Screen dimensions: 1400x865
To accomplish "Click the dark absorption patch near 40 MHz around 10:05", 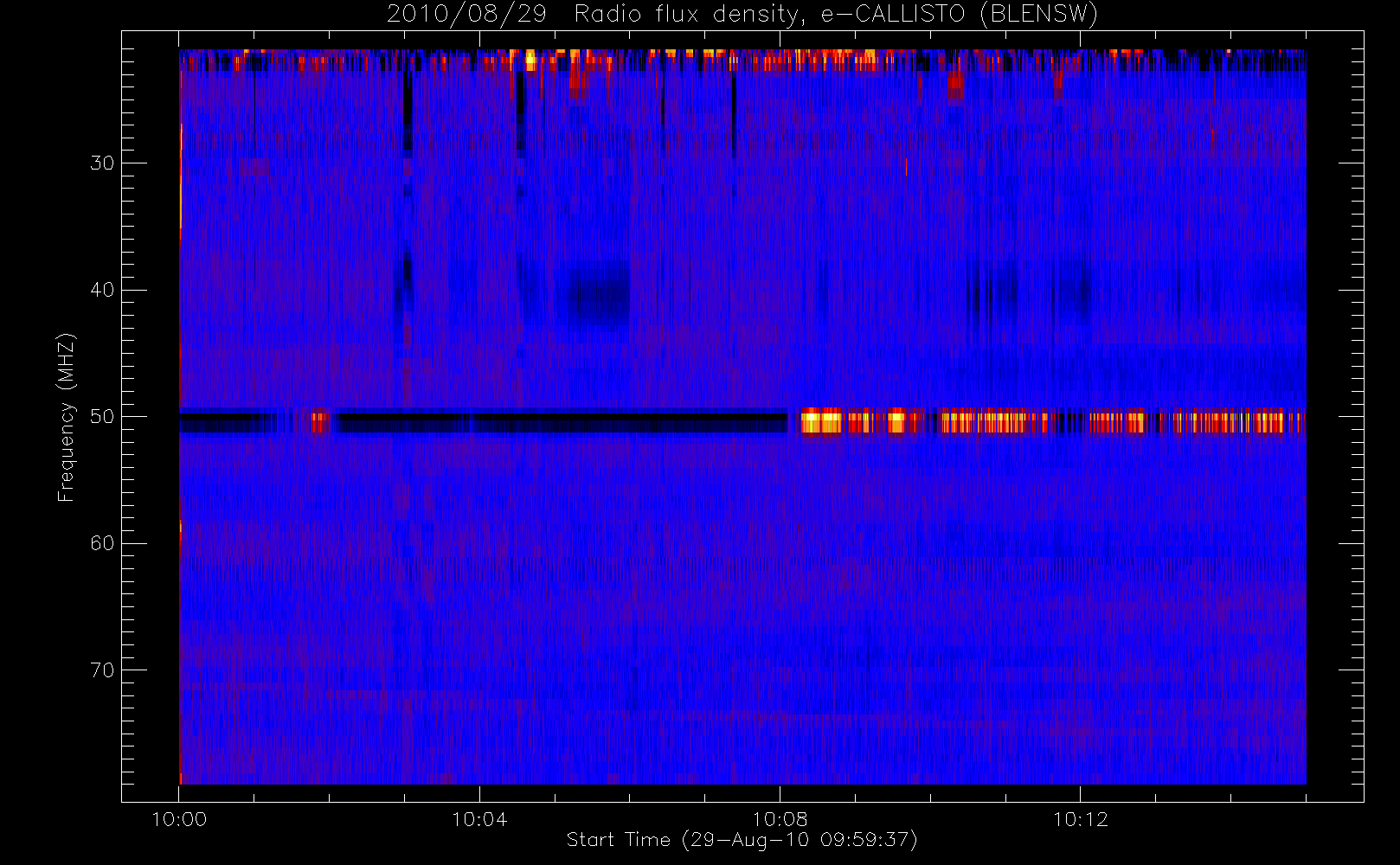I will (x=599, y=297).
